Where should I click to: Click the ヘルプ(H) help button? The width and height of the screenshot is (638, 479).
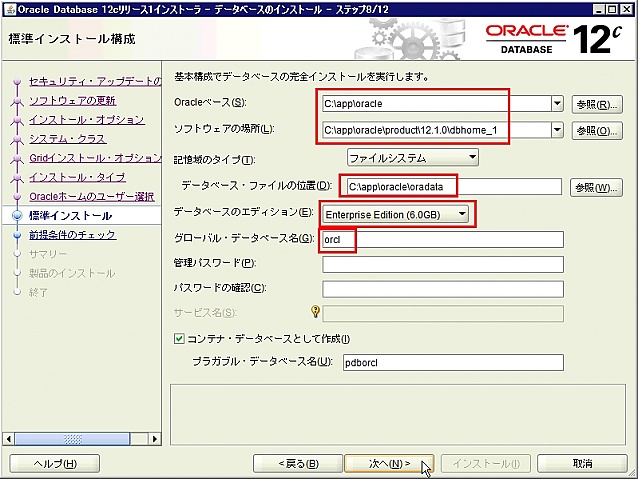coord(55,464)
